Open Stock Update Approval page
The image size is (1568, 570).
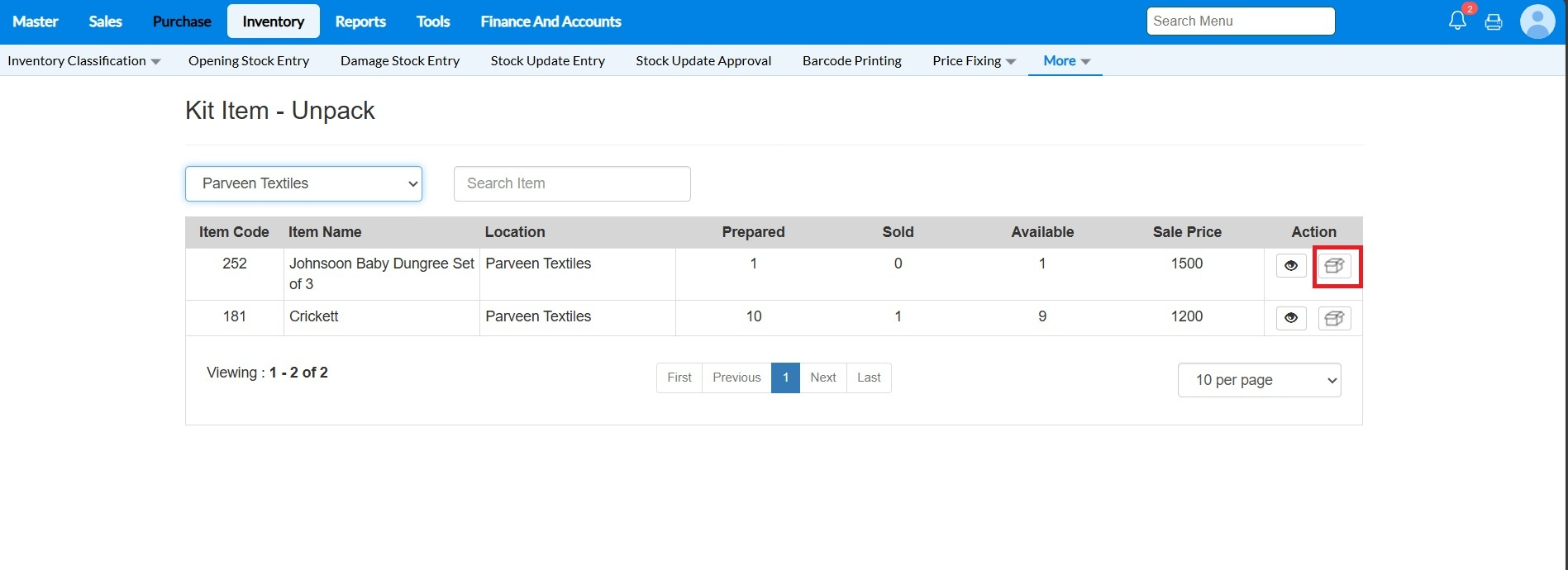tap(703, 61)
